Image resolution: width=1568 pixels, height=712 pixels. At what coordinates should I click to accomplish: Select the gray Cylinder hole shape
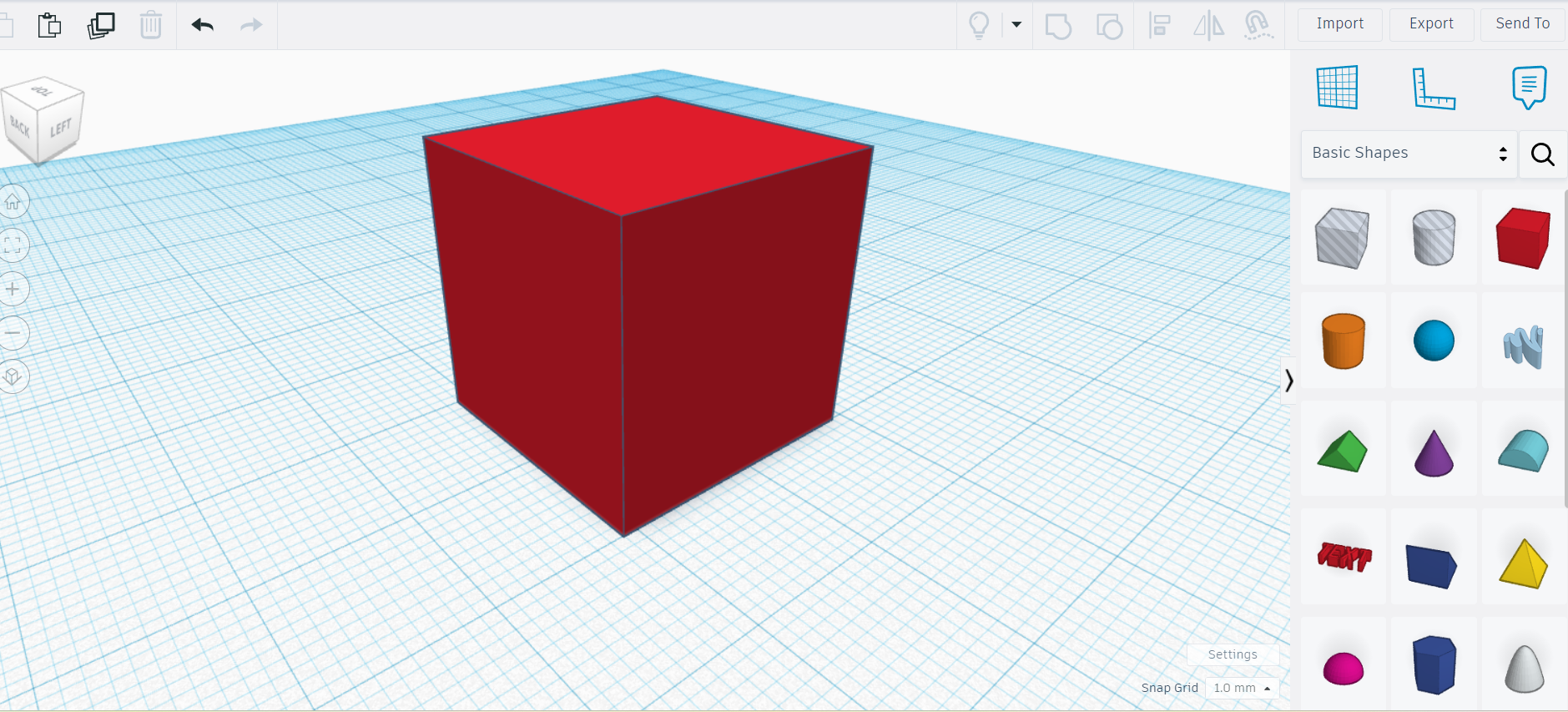coord(1434,238)
